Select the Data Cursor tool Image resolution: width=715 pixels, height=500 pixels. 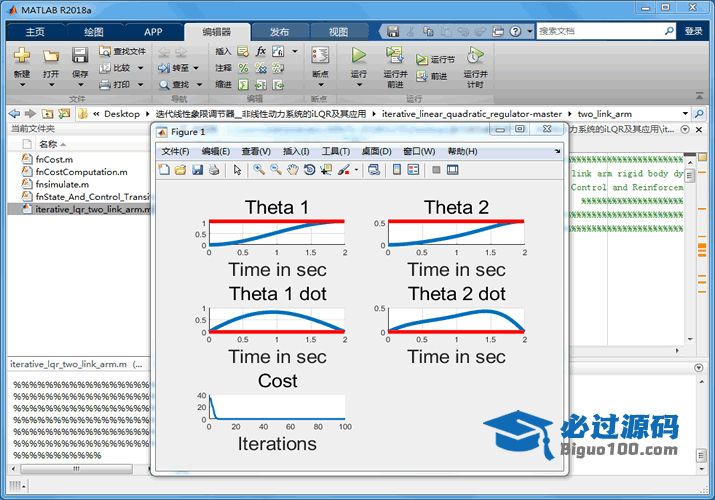tap(326, 170)
